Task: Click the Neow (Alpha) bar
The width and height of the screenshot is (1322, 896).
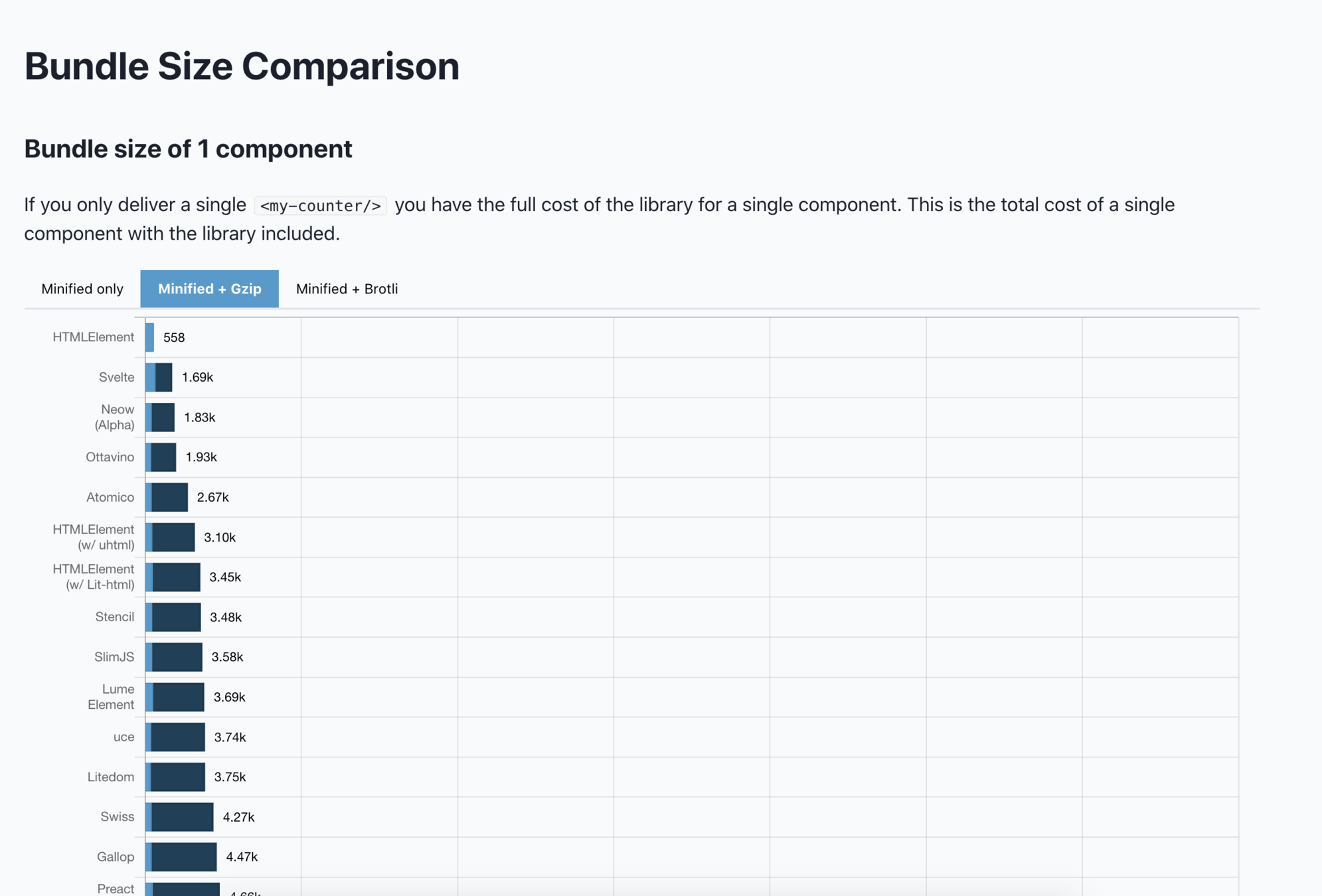Action: 161,417
